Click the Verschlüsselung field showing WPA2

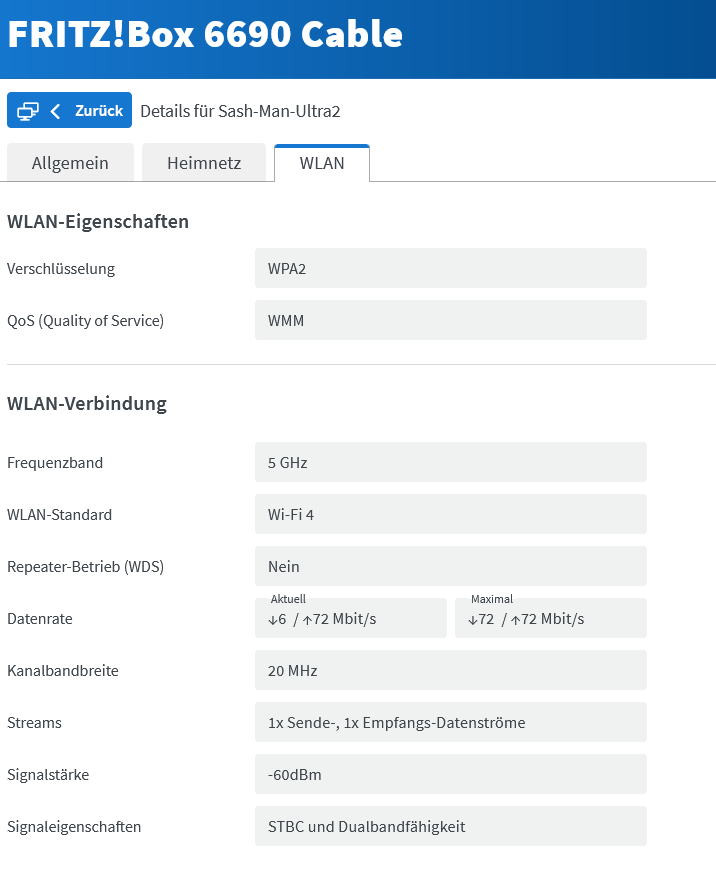[x=451, y=268]
